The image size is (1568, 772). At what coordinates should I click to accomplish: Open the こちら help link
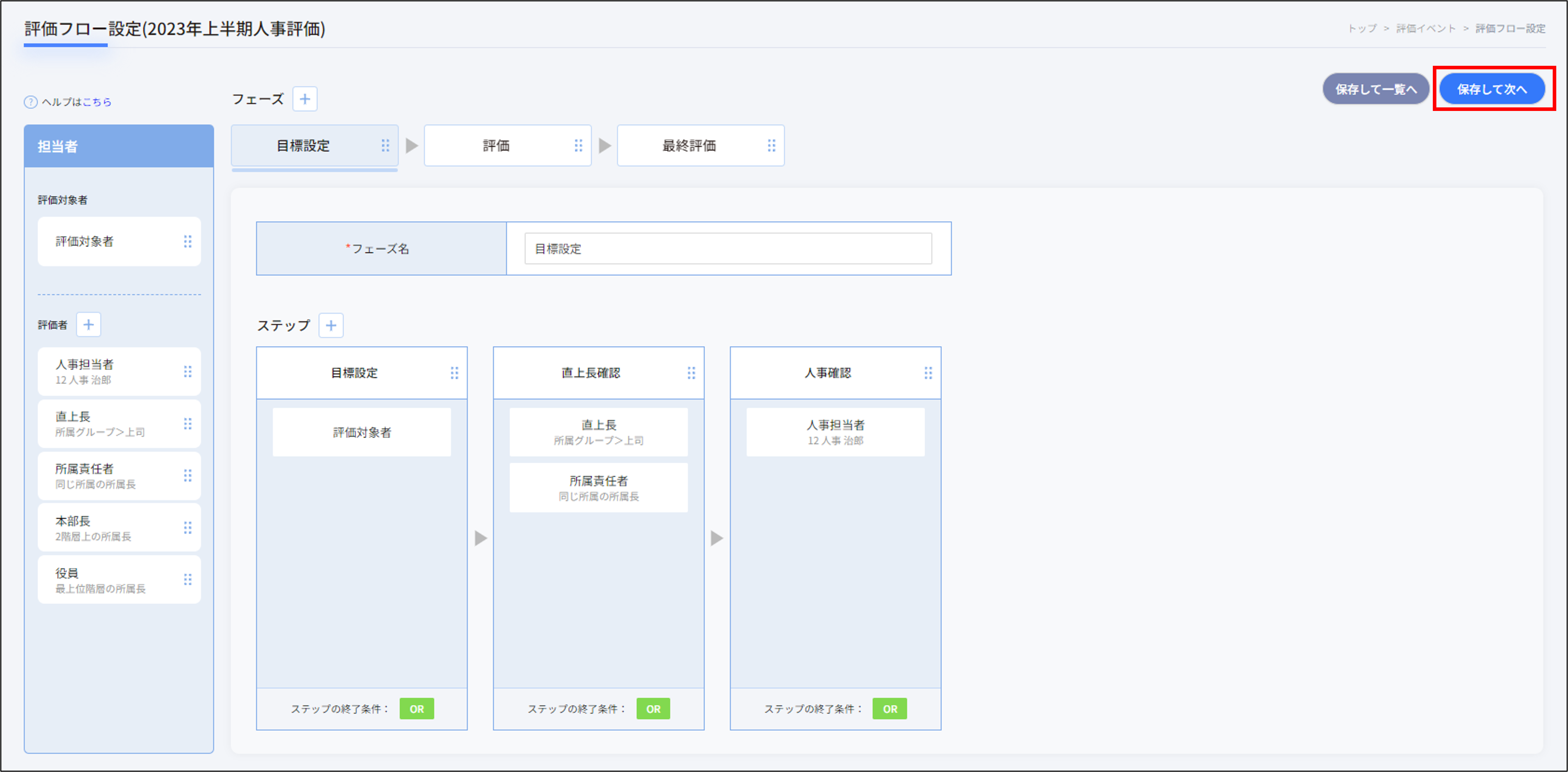point(97,102)
